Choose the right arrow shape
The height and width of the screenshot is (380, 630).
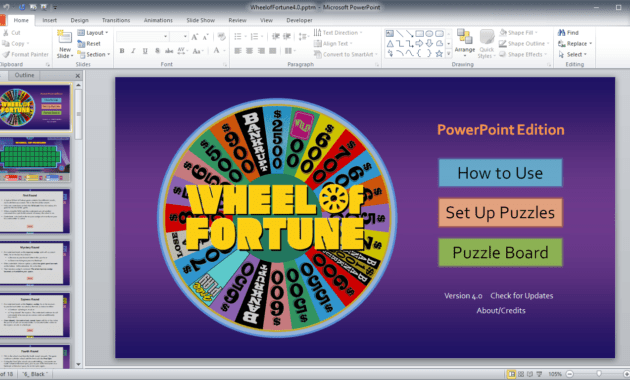pos(419,43)
